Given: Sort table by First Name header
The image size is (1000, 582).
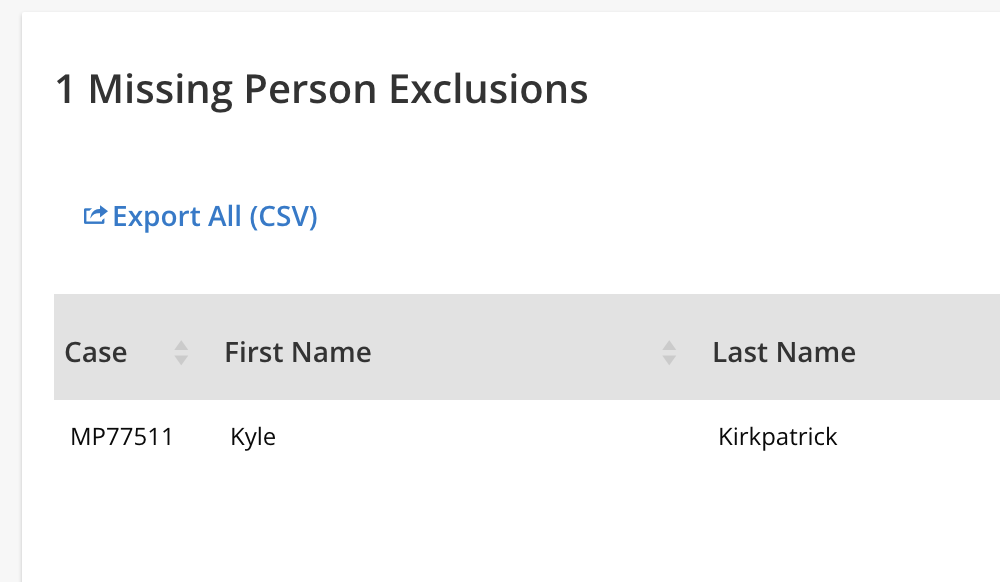Looking at the screenshot, I should point(298,352).
